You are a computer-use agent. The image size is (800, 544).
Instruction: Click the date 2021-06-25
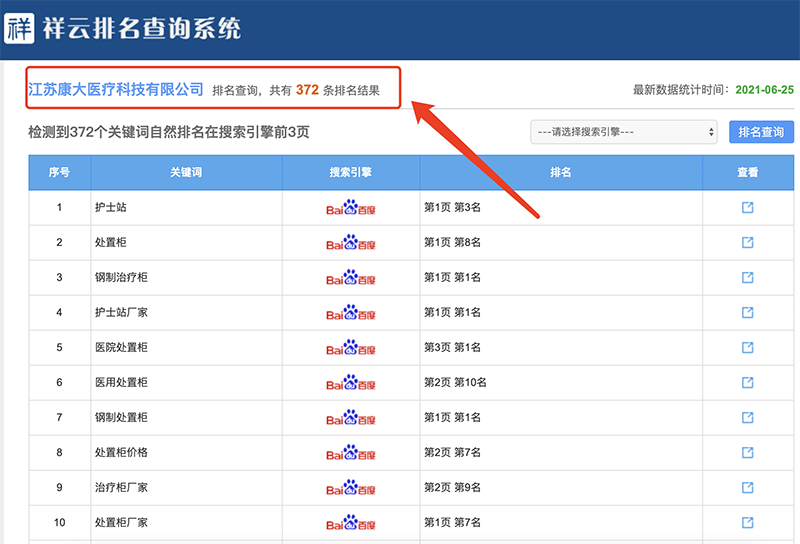click(x=764, y=90)
